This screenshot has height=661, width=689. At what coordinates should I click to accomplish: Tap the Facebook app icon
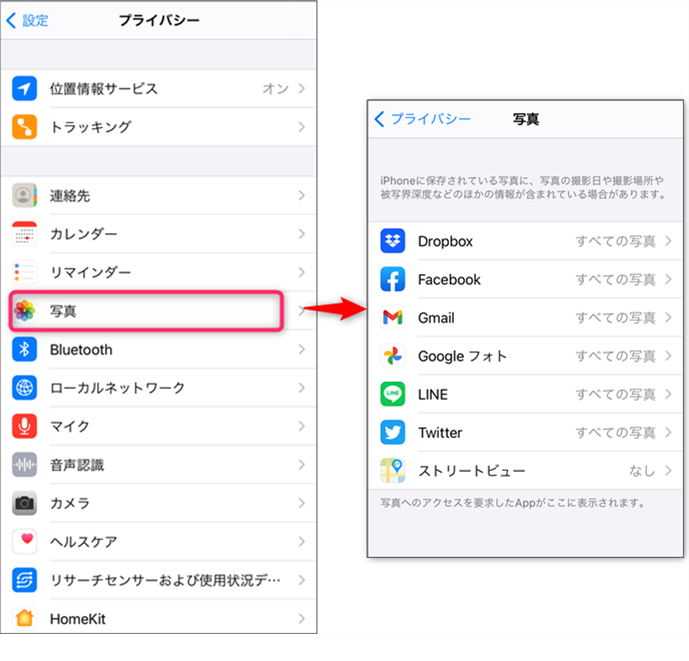click(x=392, y=279)
